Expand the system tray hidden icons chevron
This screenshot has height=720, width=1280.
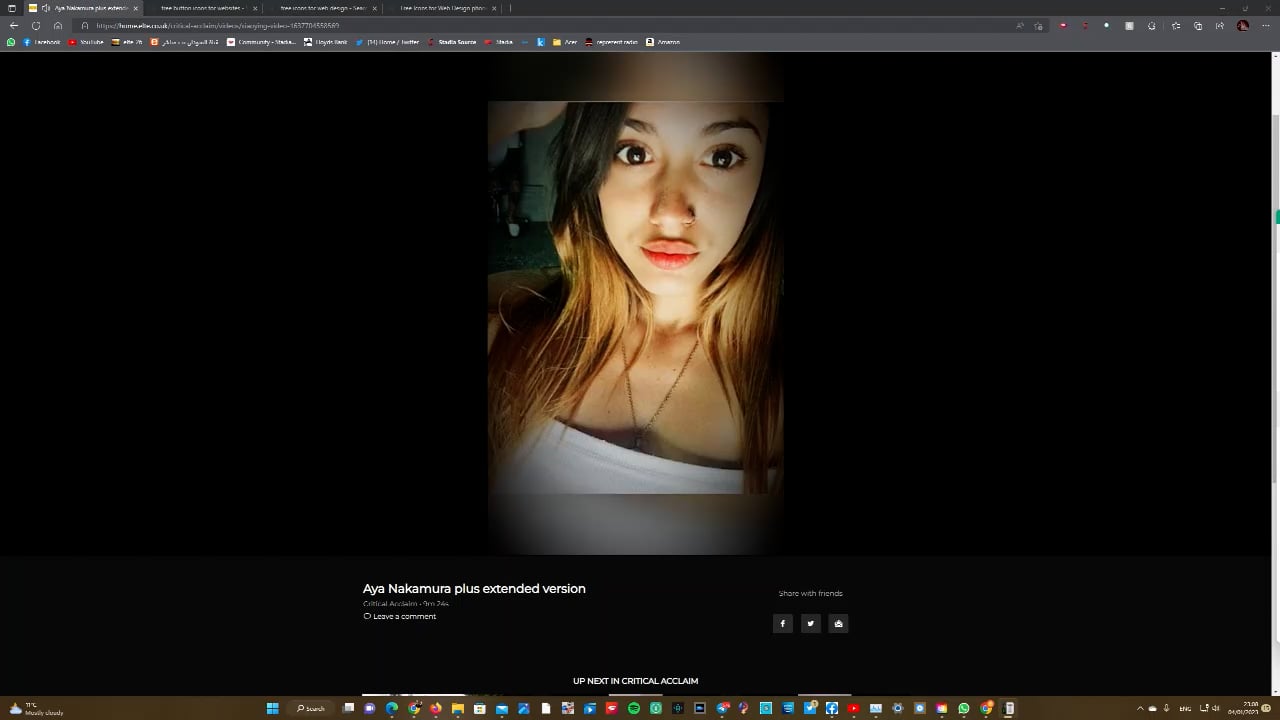(1139, 708)
